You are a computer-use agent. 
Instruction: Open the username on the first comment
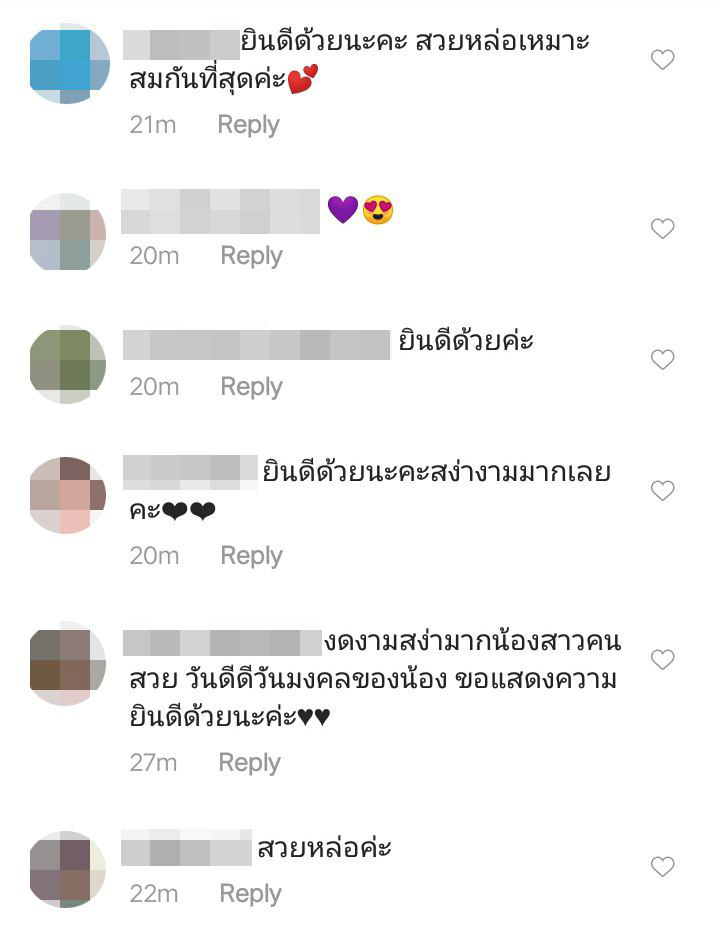pos(181,44)
